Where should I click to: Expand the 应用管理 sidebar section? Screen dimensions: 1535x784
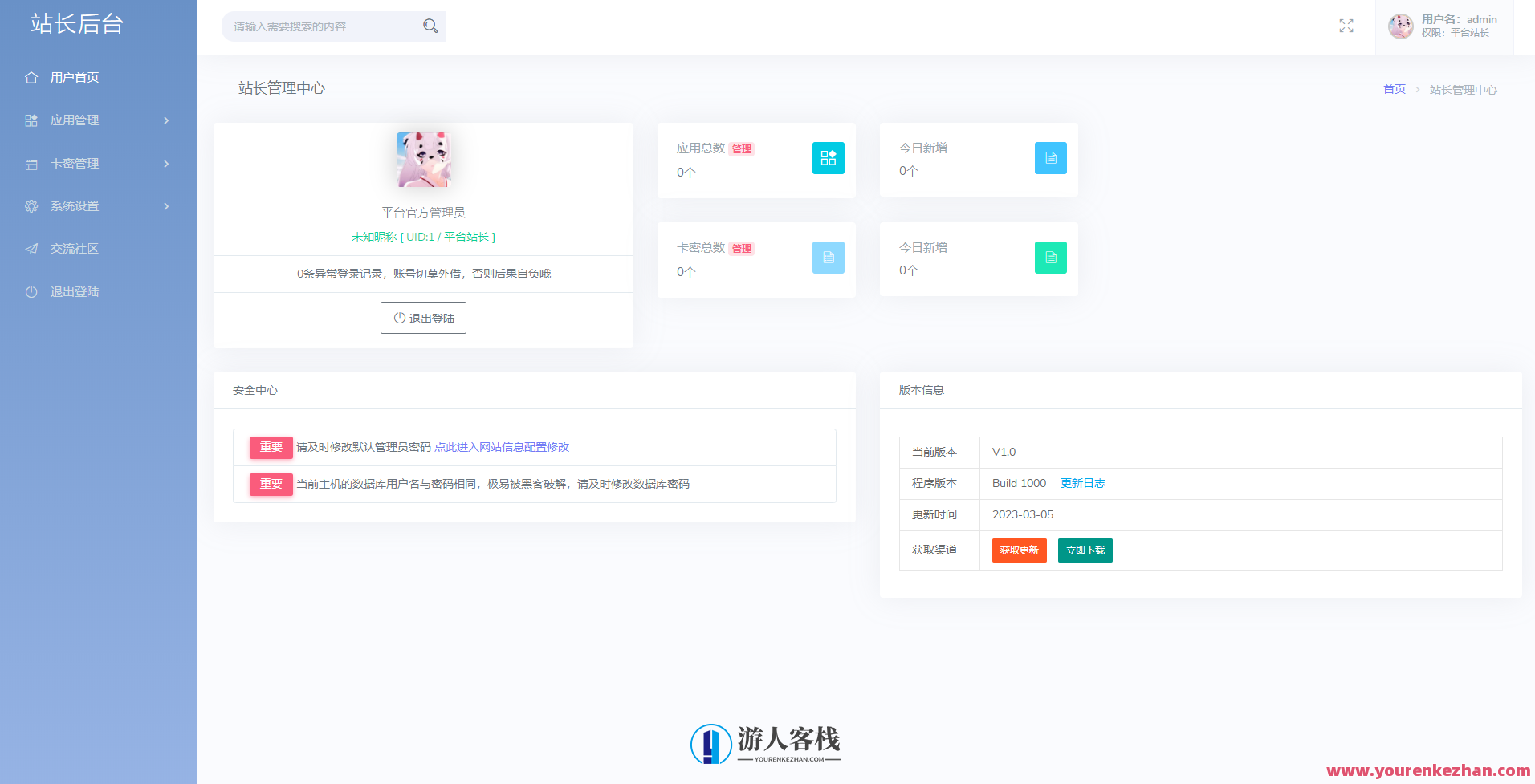point(98,120)
